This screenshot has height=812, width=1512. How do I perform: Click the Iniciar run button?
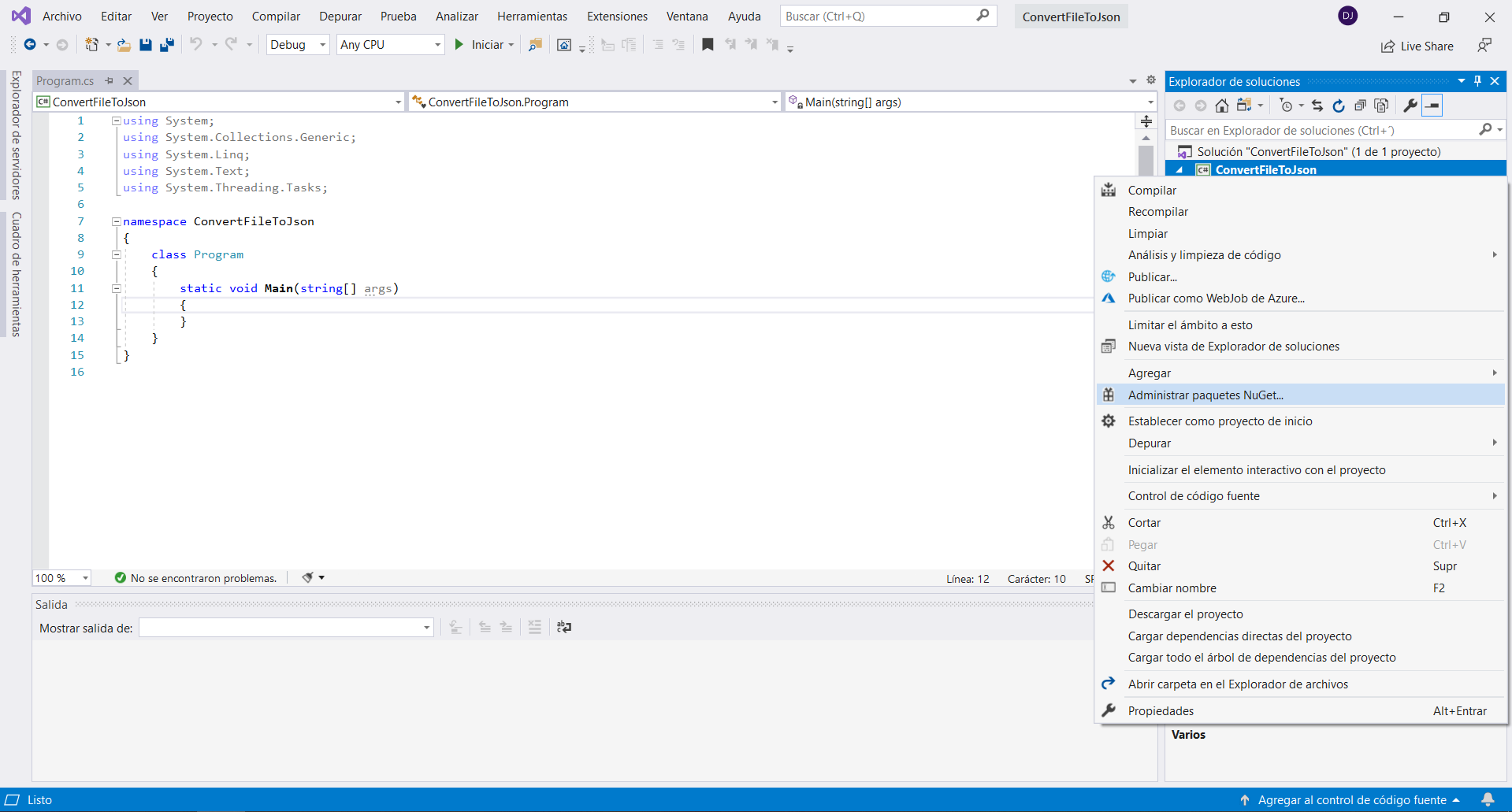tap(480, 45)
